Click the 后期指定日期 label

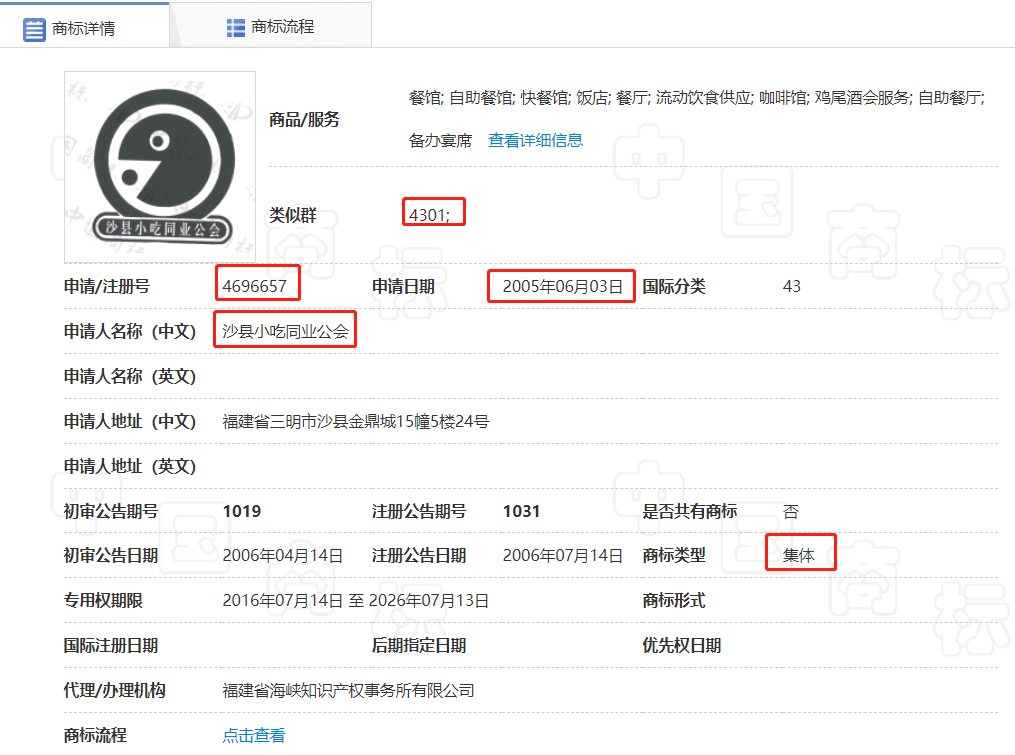(419, 646)
